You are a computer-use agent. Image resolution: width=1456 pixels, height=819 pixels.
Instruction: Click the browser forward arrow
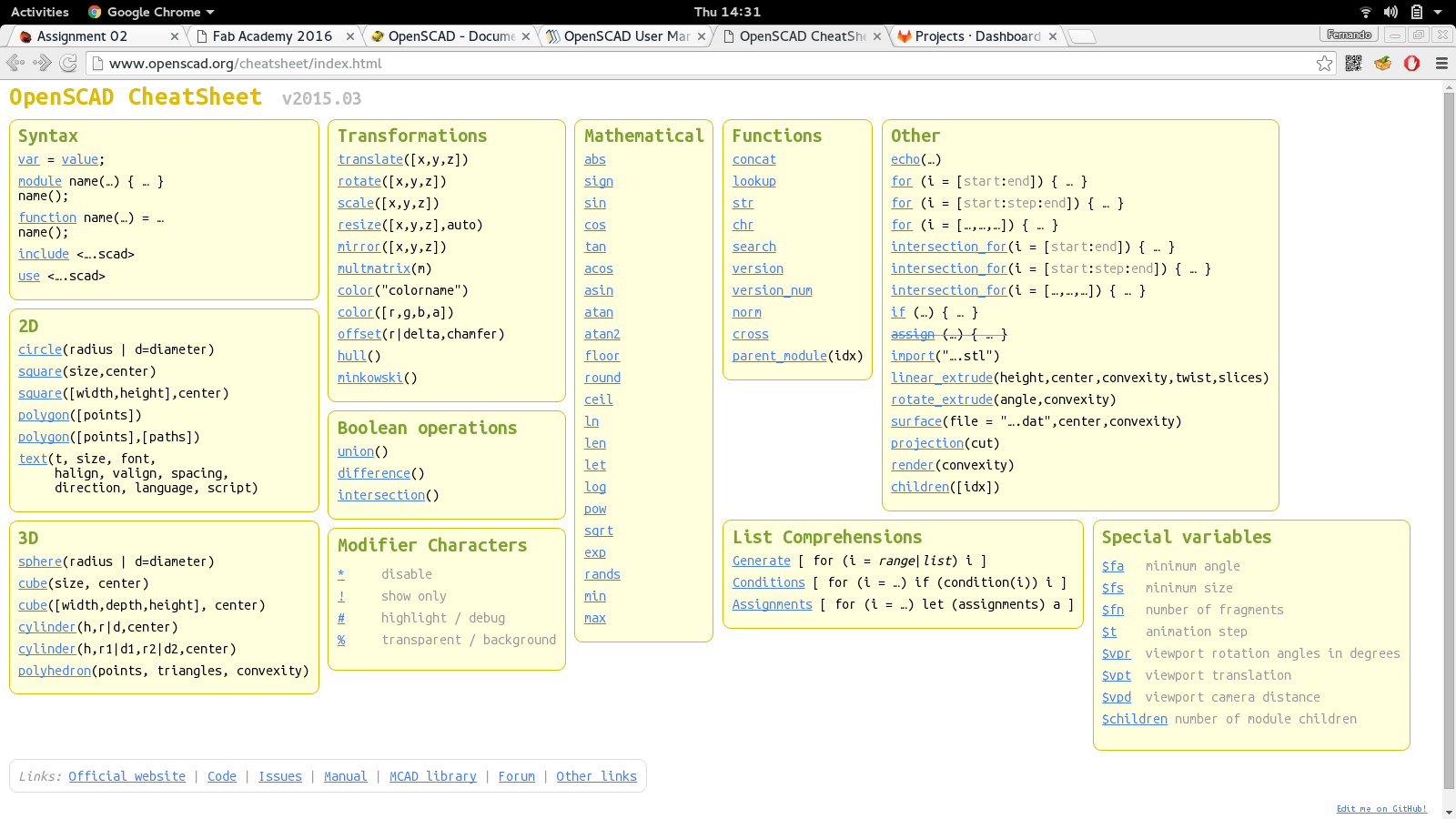[x=42, y=63]
